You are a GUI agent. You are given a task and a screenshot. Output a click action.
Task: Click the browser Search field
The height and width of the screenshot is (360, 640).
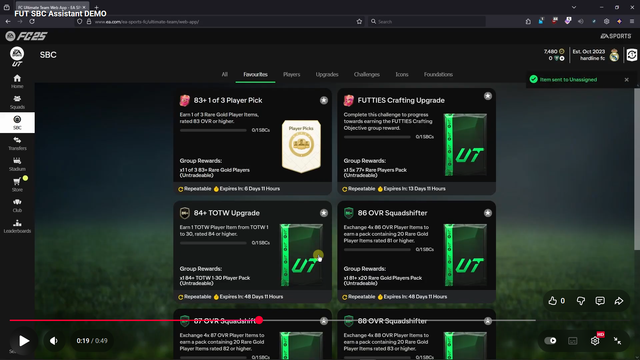(427, 22)
